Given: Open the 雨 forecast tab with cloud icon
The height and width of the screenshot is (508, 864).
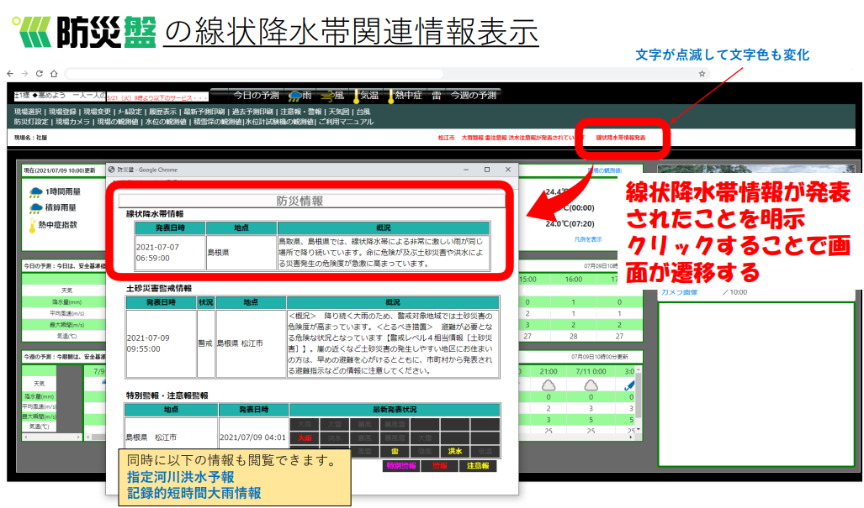Looking at the screenshot, I should [x=301, y=95].
